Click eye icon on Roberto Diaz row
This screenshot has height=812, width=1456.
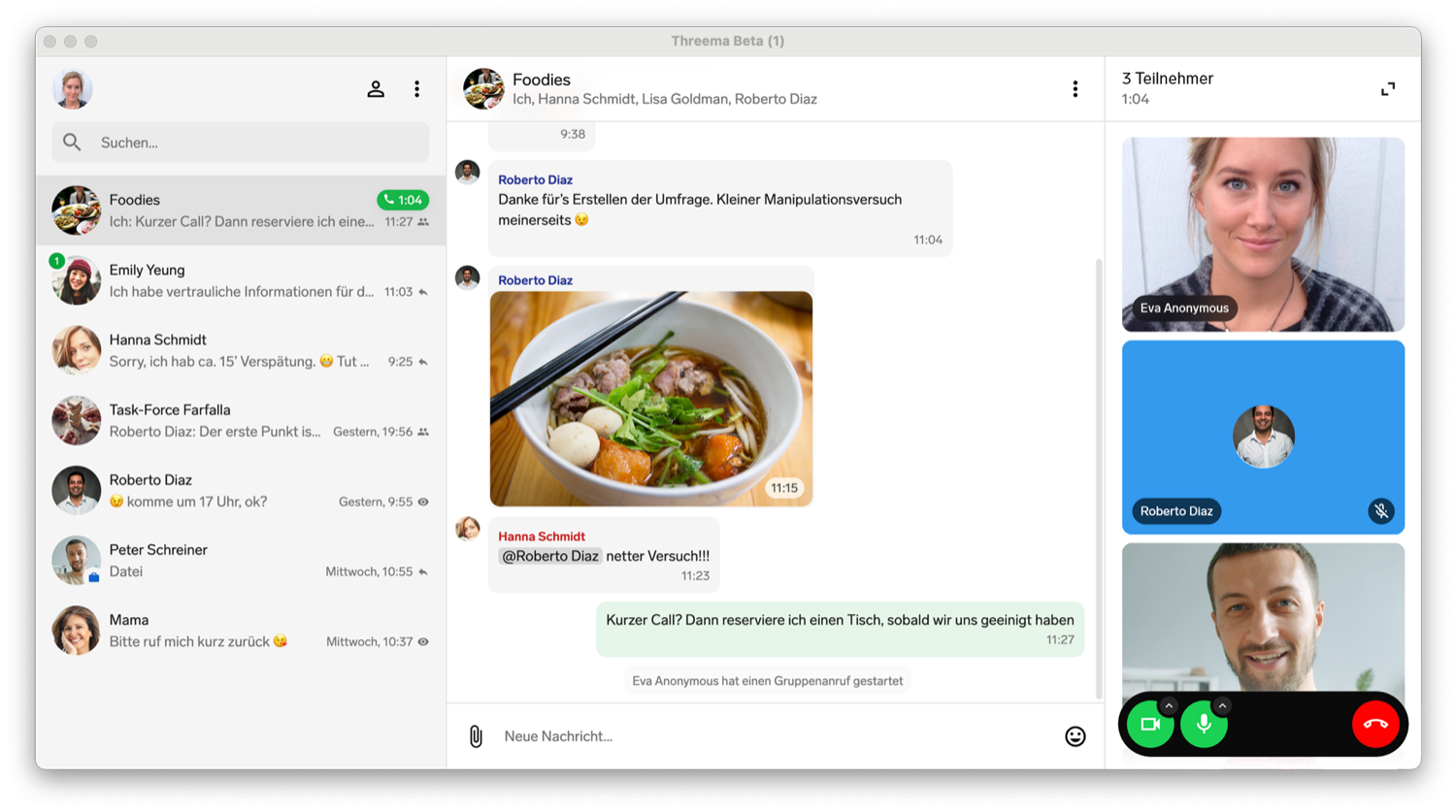coord(423,502)
